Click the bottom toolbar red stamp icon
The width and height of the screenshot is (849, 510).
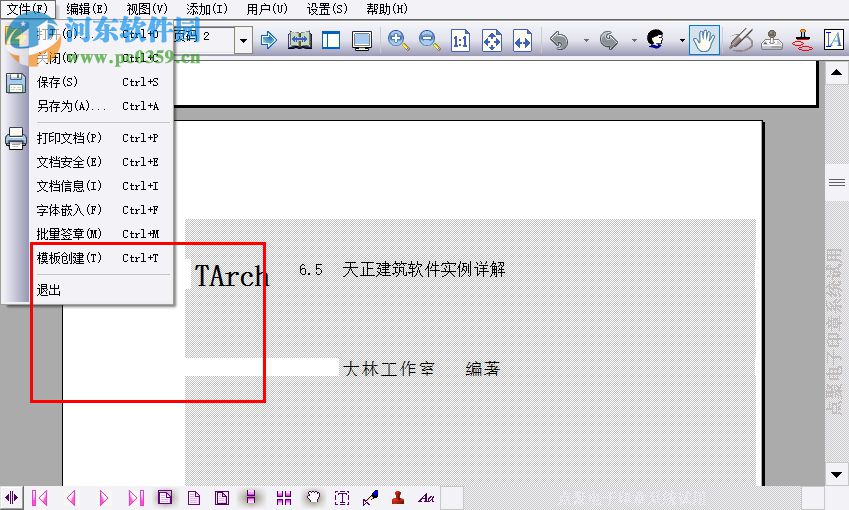pyautogui.click(x=398, y=498)
